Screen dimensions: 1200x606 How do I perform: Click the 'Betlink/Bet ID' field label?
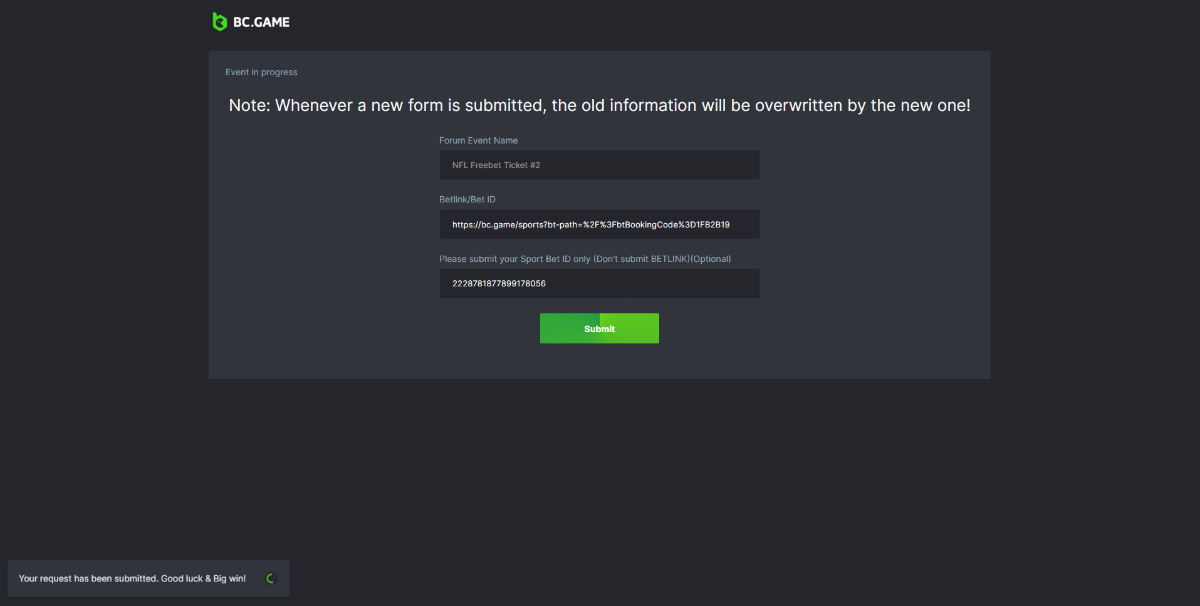(x=467, y=200)
